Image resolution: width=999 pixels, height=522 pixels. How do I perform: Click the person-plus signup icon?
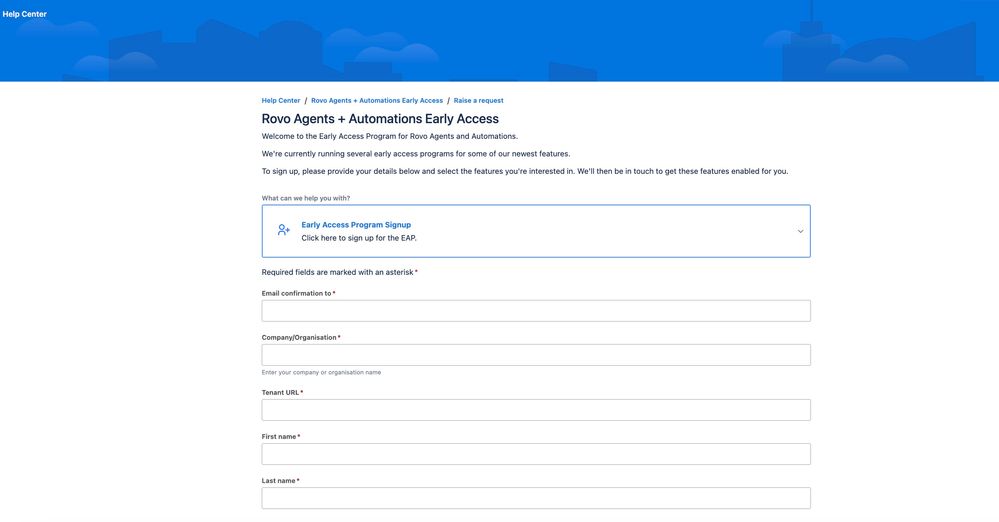pyautogui.click(x=284, y=230)
